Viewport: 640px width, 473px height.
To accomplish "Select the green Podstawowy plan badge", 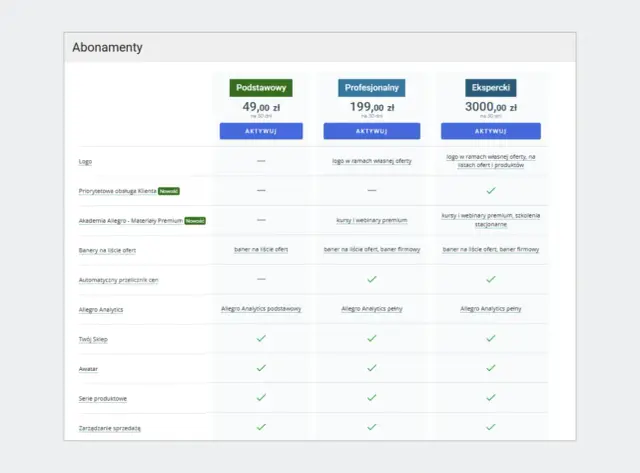I will click(x=261, y=88).
